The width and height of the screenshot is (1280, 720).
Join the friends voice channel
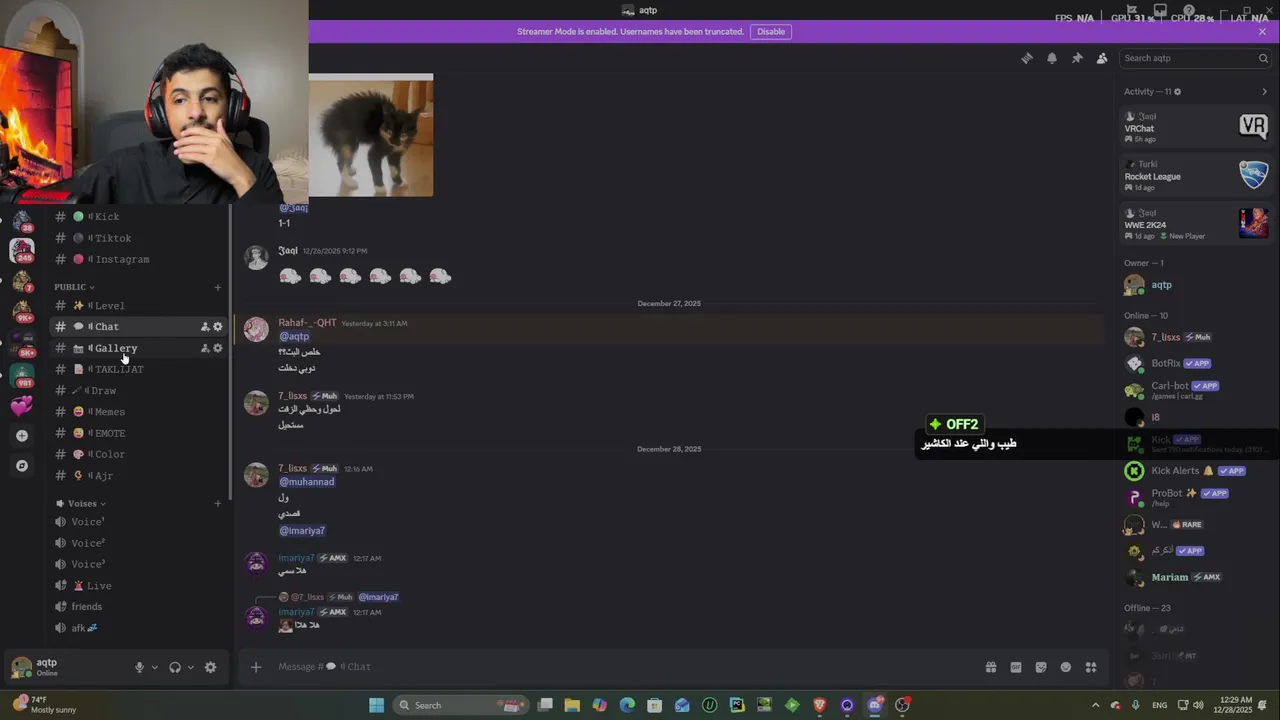pos(139,607)
